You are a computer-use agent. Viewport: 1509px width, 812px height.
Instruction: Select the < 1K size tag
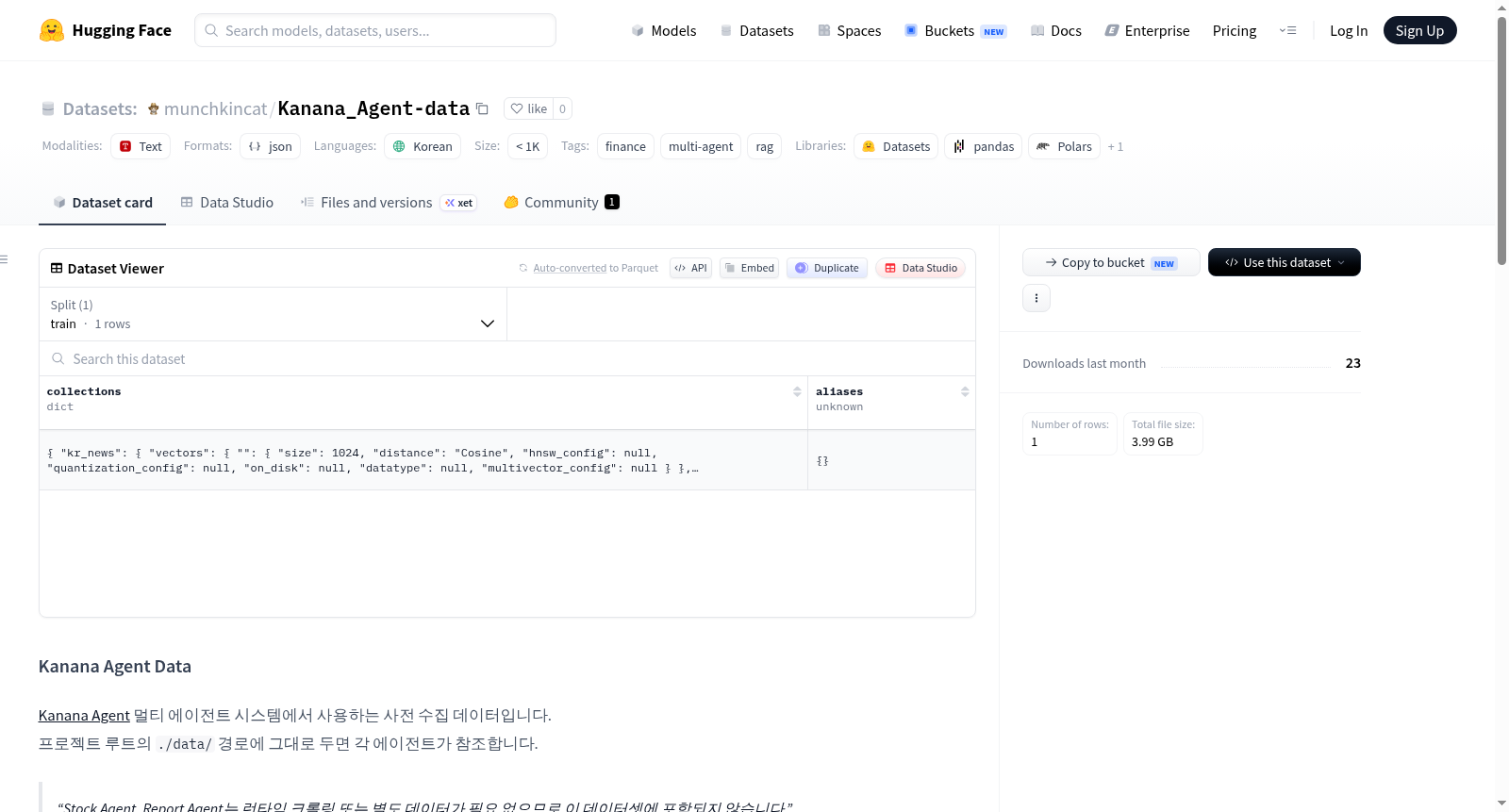click(527, 146)
